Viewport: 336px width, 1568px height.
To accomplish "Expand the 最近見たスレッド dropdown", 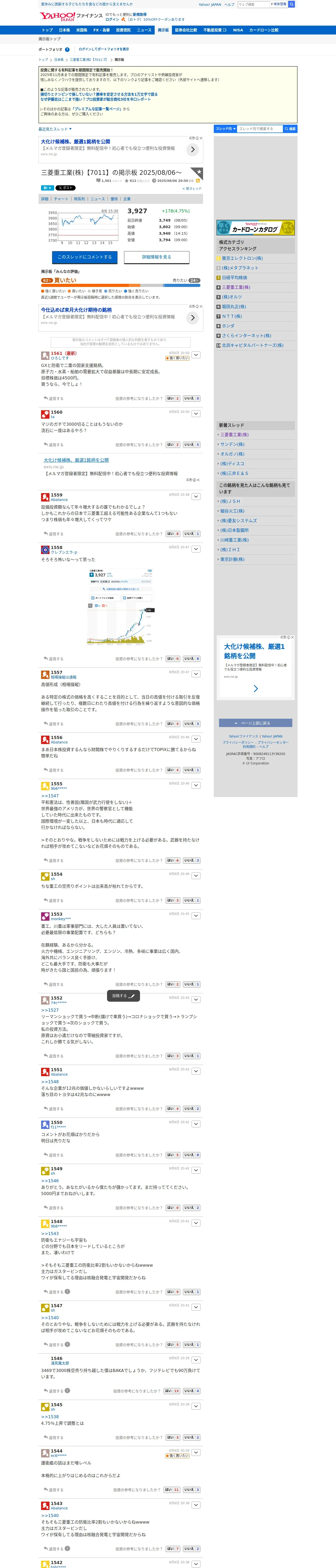I will point(55,129).
